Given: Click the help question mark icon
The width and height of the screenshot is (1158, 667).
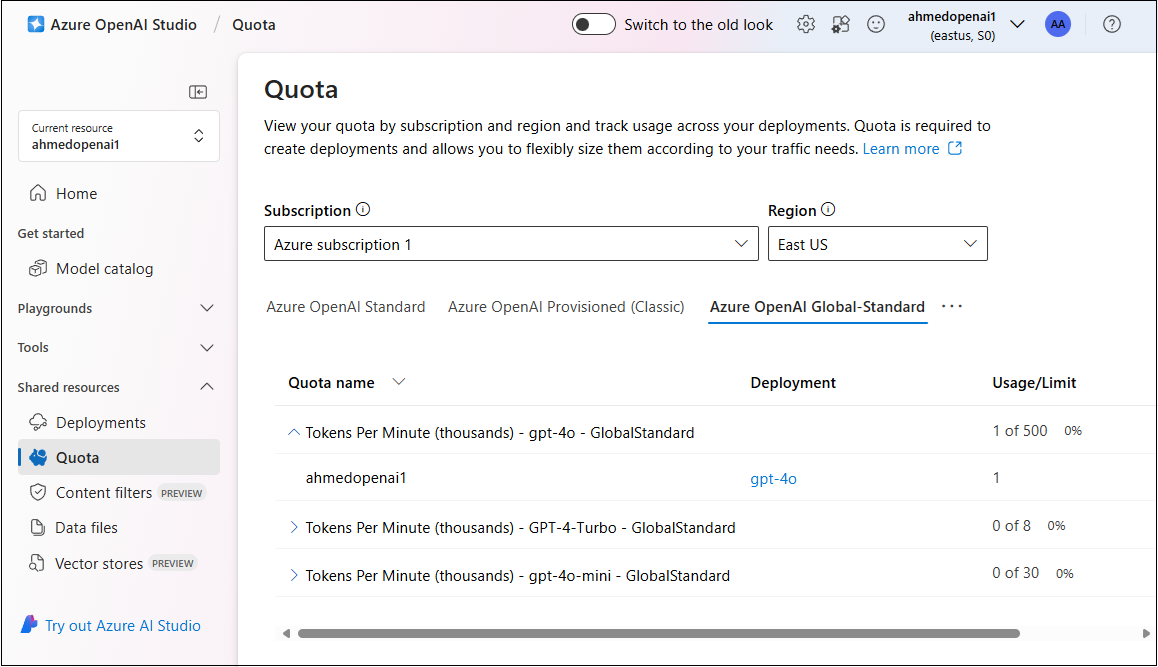Looking at the screenshot, I should point(1111,25).
